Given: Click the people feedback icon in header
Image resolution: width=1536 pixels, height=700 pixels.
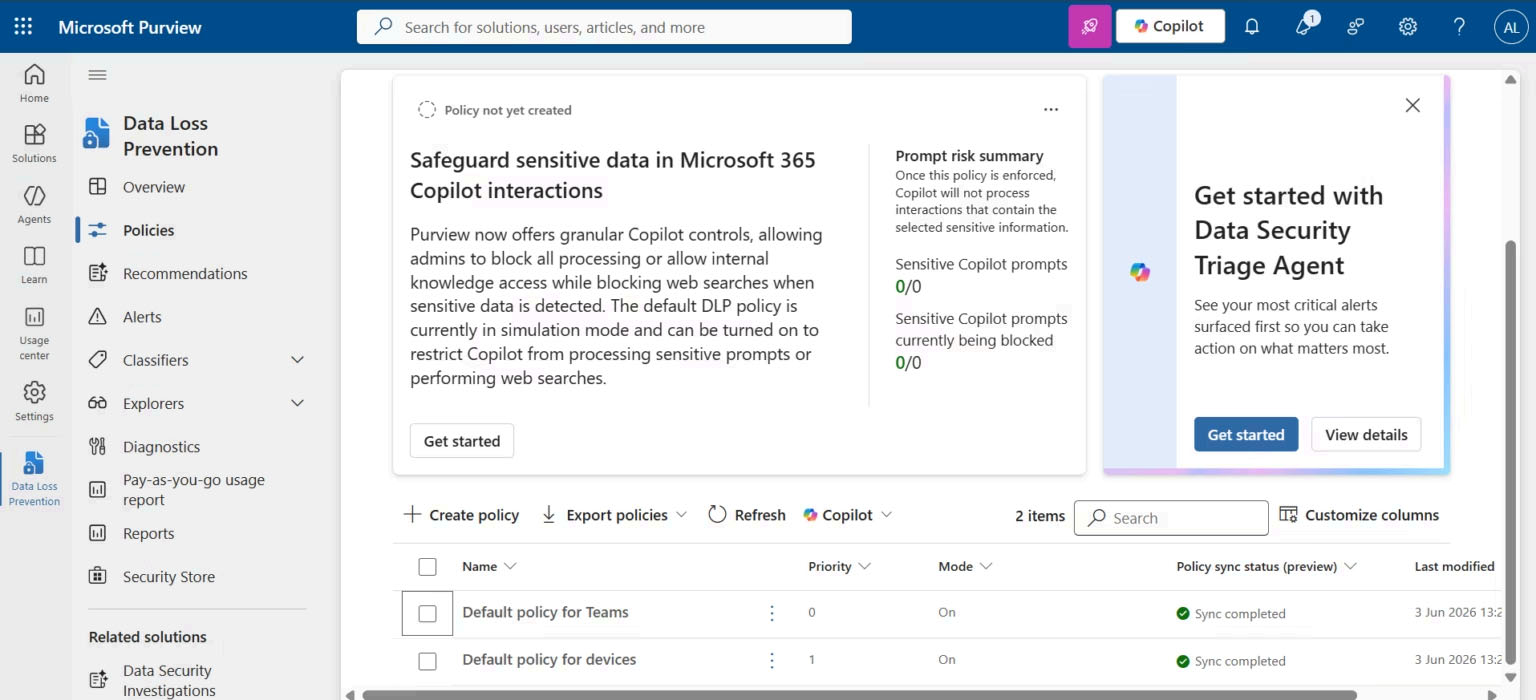Looking at the screenshot, I should coord(1356,27).
